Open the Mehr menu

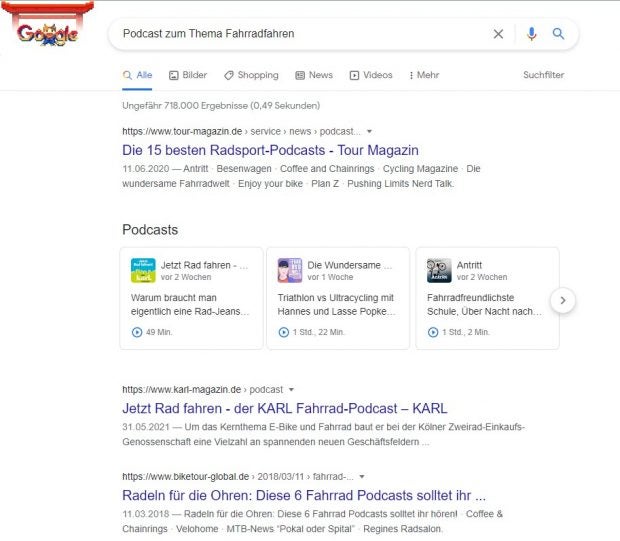click(x=424, y=75)
